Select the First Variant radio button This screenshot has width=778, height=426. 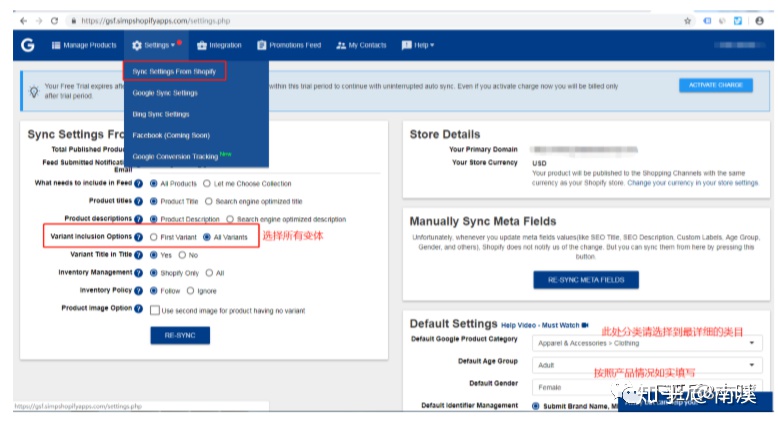pos(153,237)
